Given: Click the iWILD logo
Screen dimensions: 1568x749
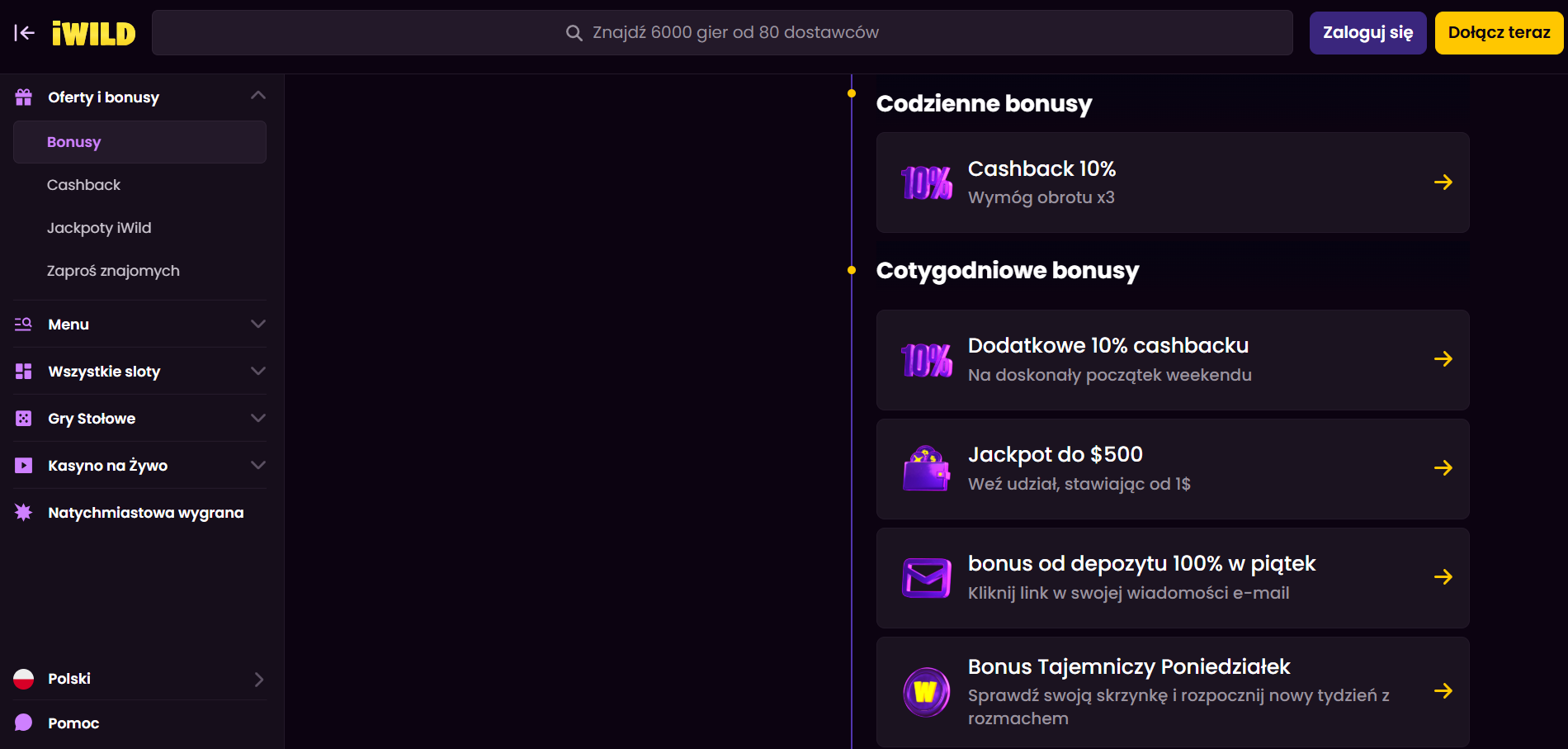Looking at the screenshot, I should pos(93,33).
